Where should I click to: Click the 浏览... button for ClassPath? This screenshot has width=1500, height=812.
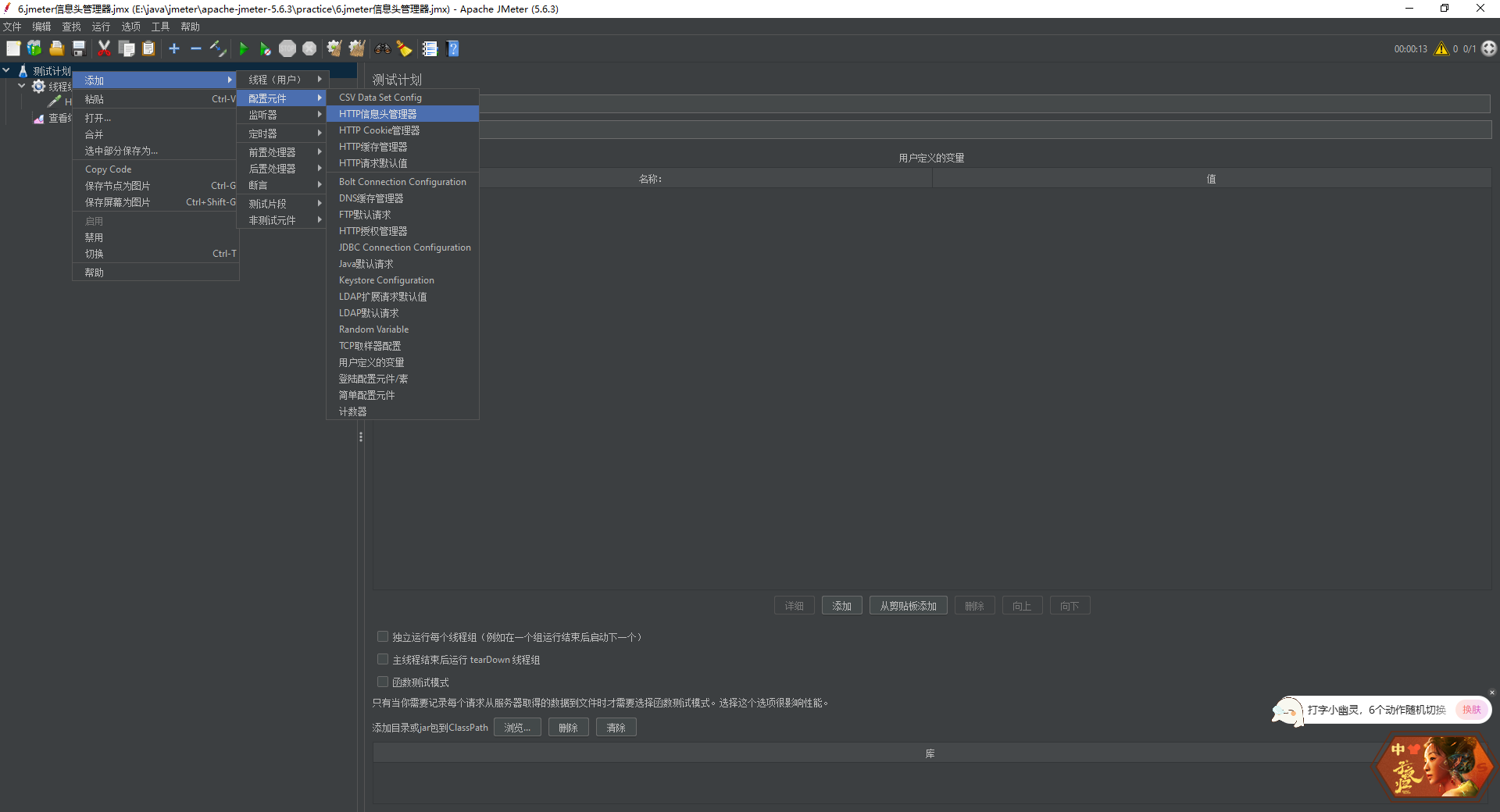click(517, 728)
